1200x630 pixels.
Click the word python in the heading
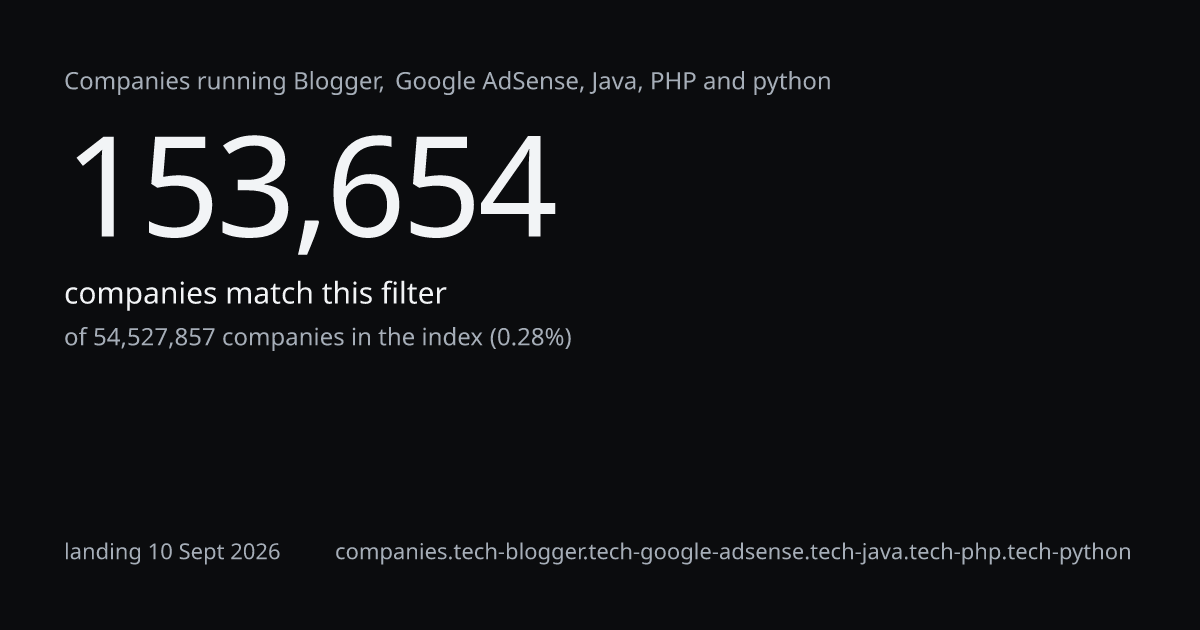click(791, 83)
